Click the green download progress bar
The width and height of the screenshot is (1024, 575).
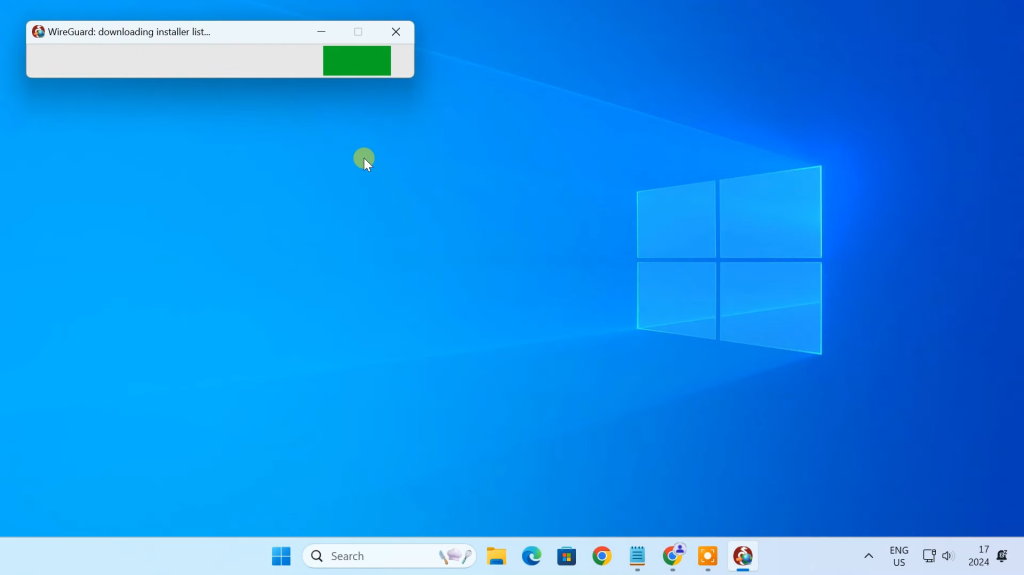(x=357, y=61)
